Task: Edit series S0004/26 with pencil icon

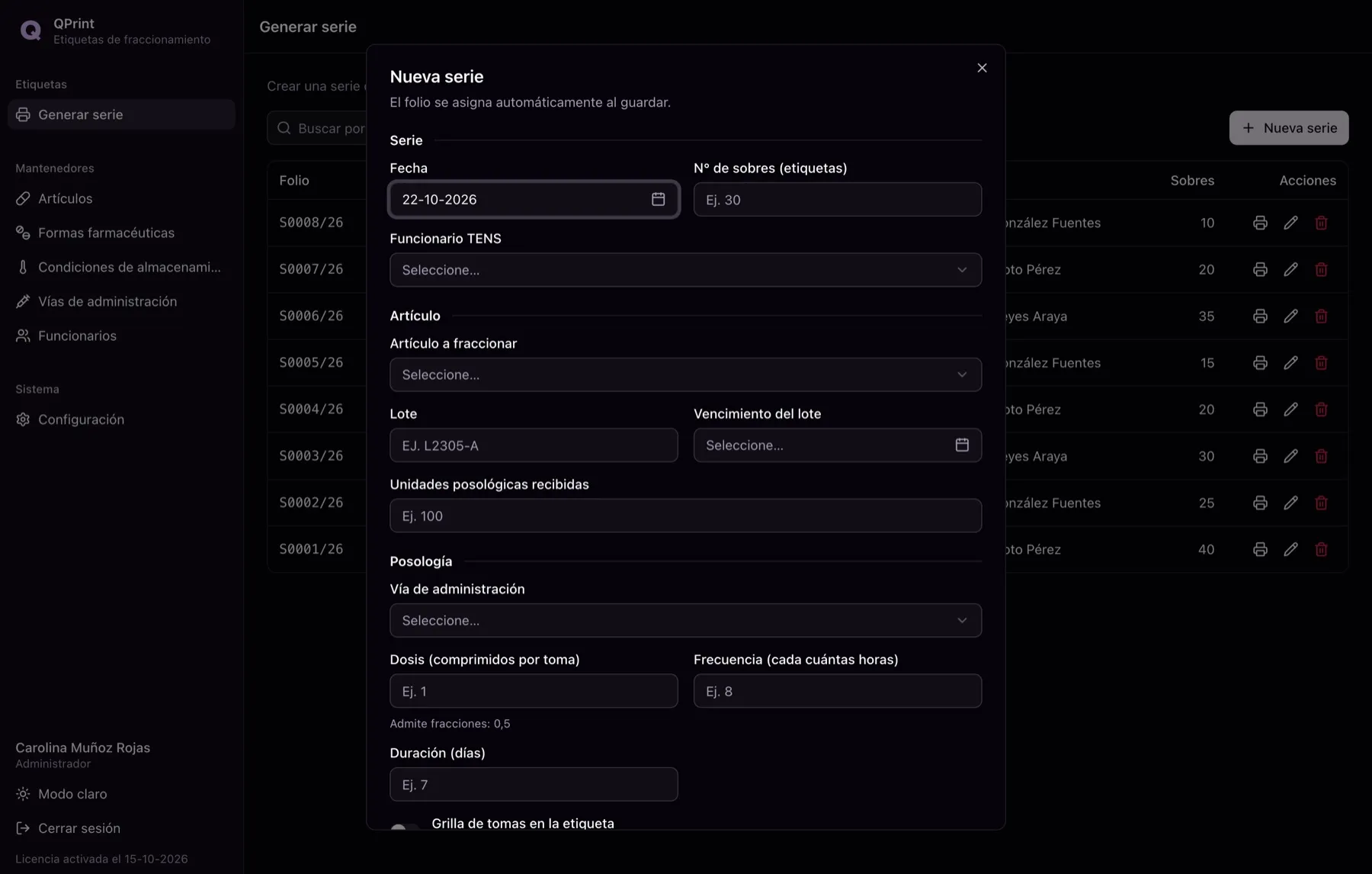Action: [x=1290, y=410]
